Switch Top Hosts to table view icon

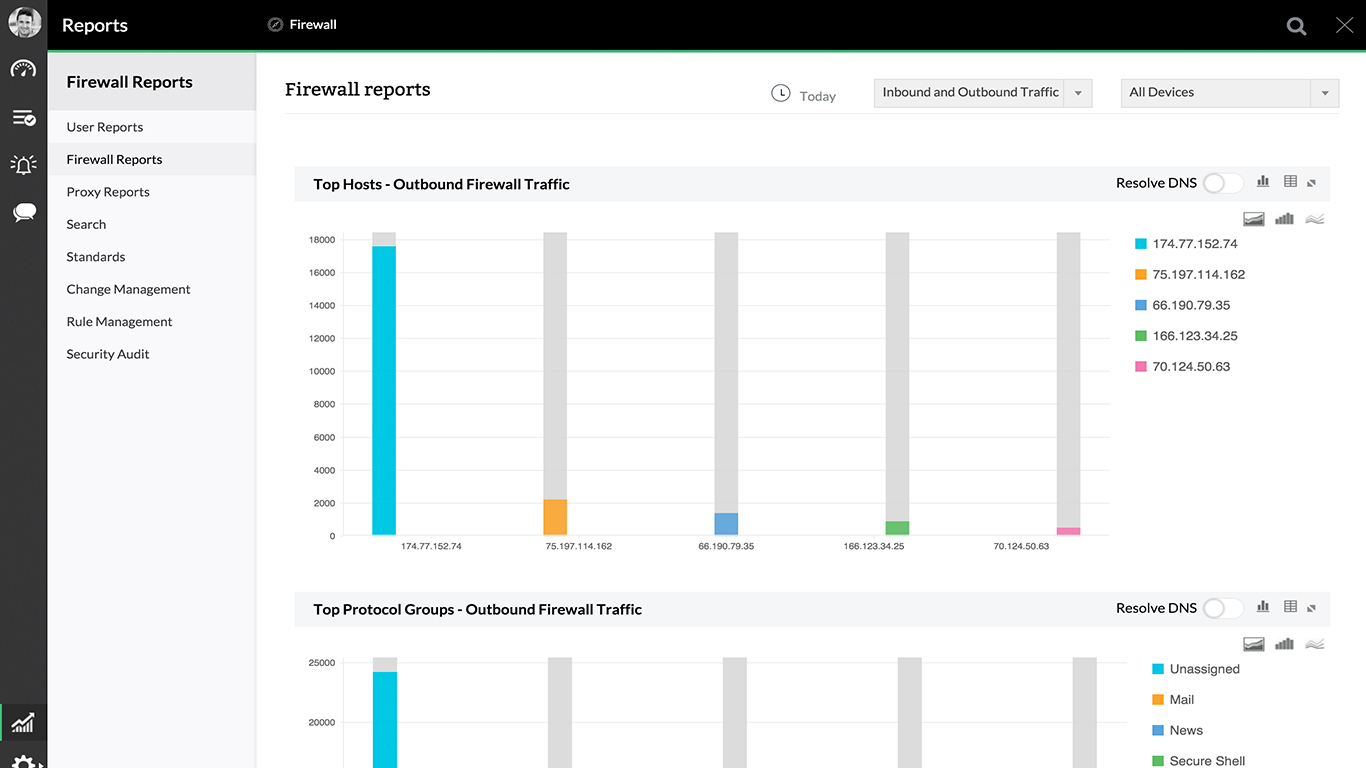pos(1290,182)
